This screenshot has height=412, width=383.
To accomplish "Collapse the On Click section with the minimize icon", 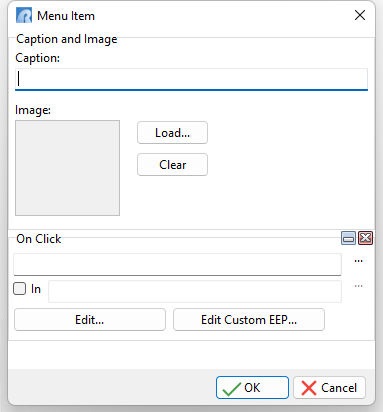I will [348, 238].
